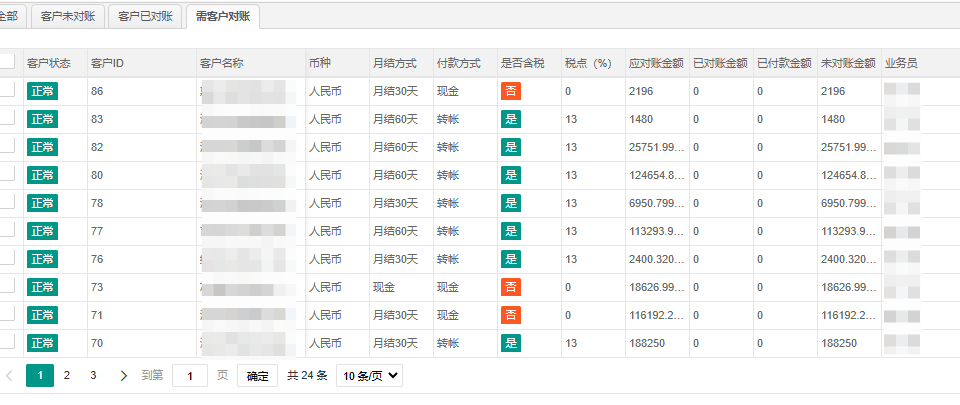Select the 需客户对账 tab
960x405 pixels.
coord(223,17)
